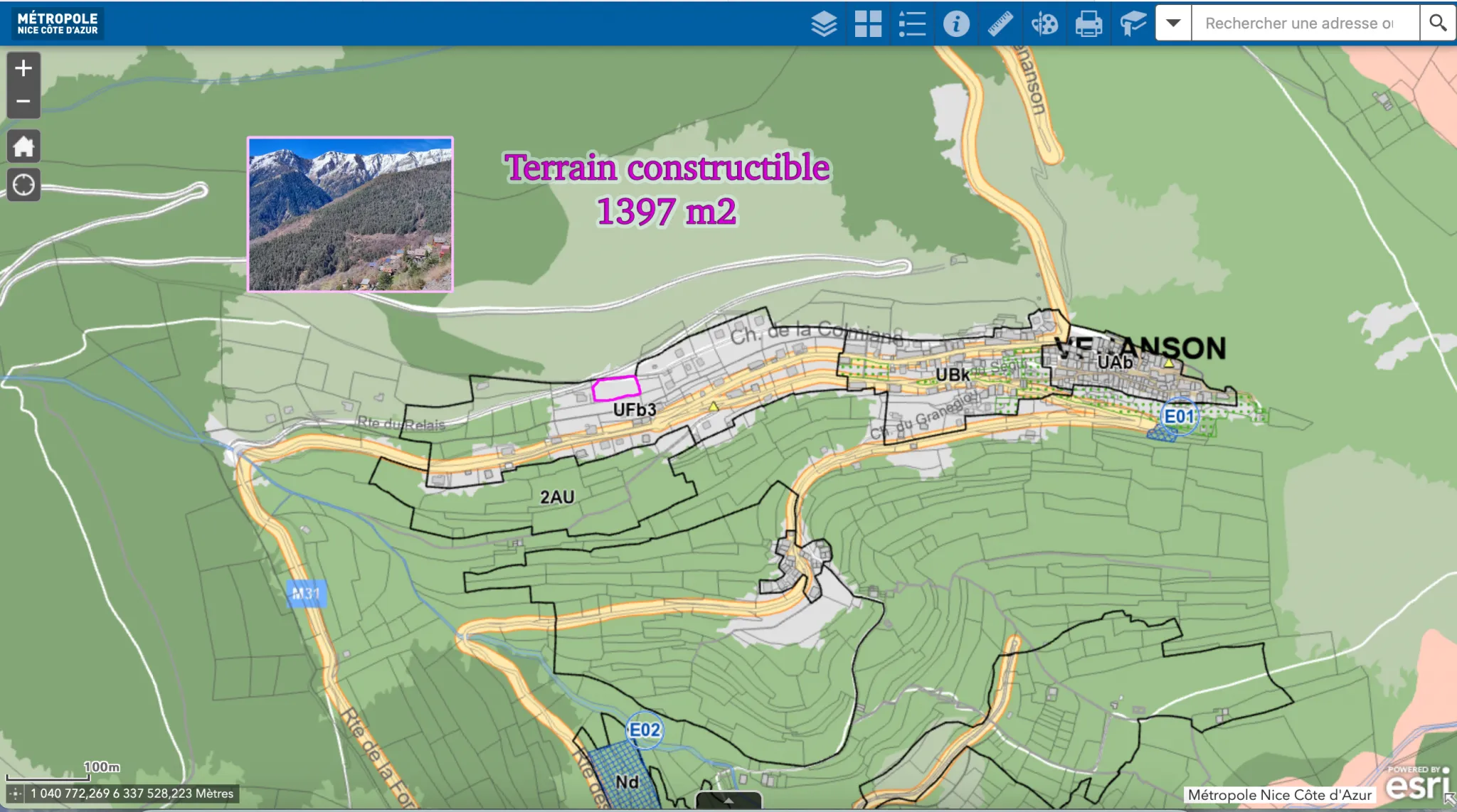
Task: Click the Métropole Nice Côte d'Azur logo
Action: click(x=58, y=23)
